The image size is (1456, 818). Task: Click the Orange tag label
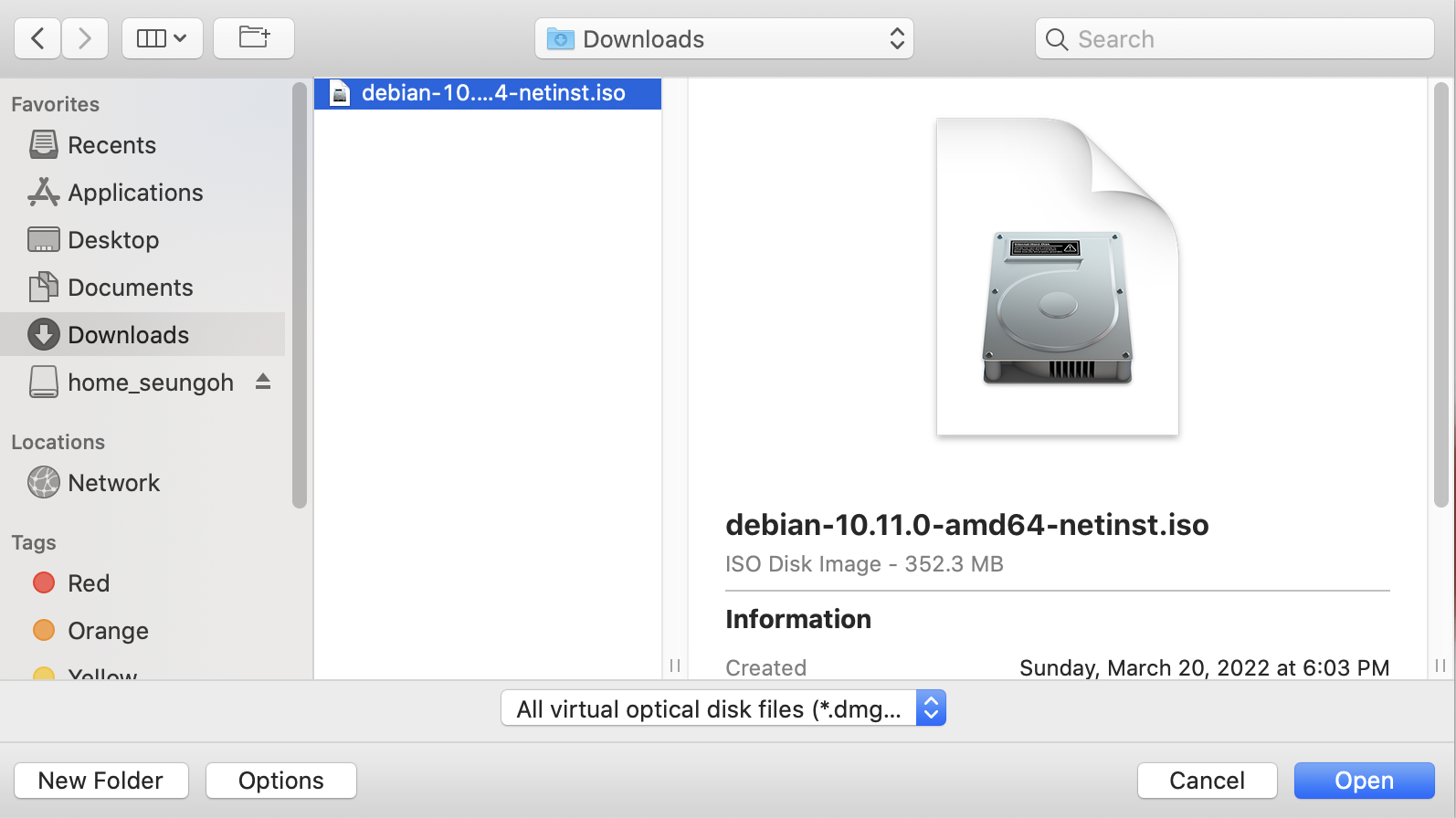pos(108,631)
